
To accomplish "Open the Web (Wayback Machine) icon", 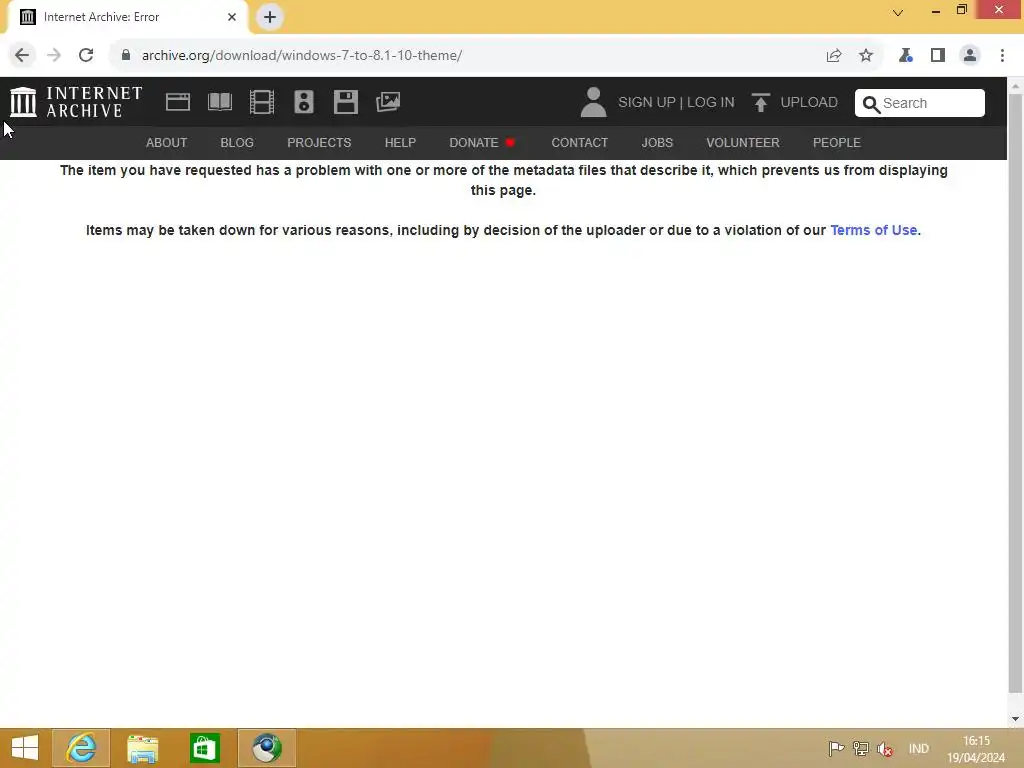I will tap(178, 103).
